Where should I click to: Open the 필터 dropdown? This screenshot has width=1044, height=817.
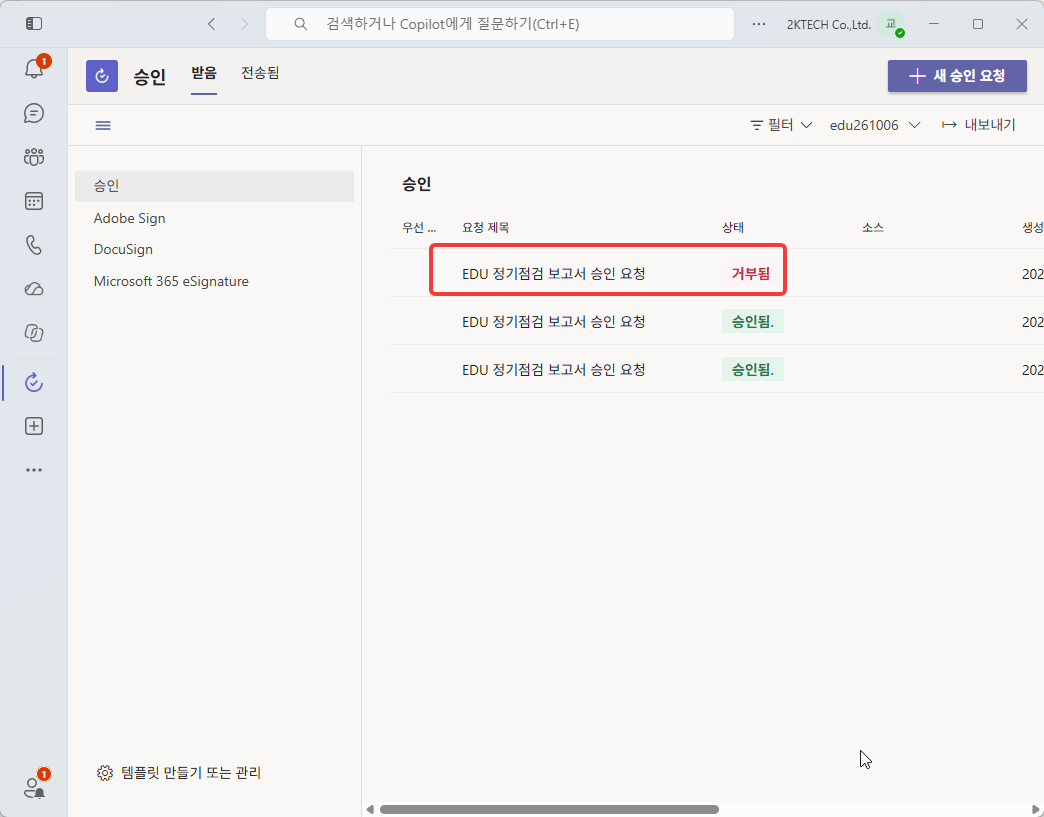(x=781, y=125)
